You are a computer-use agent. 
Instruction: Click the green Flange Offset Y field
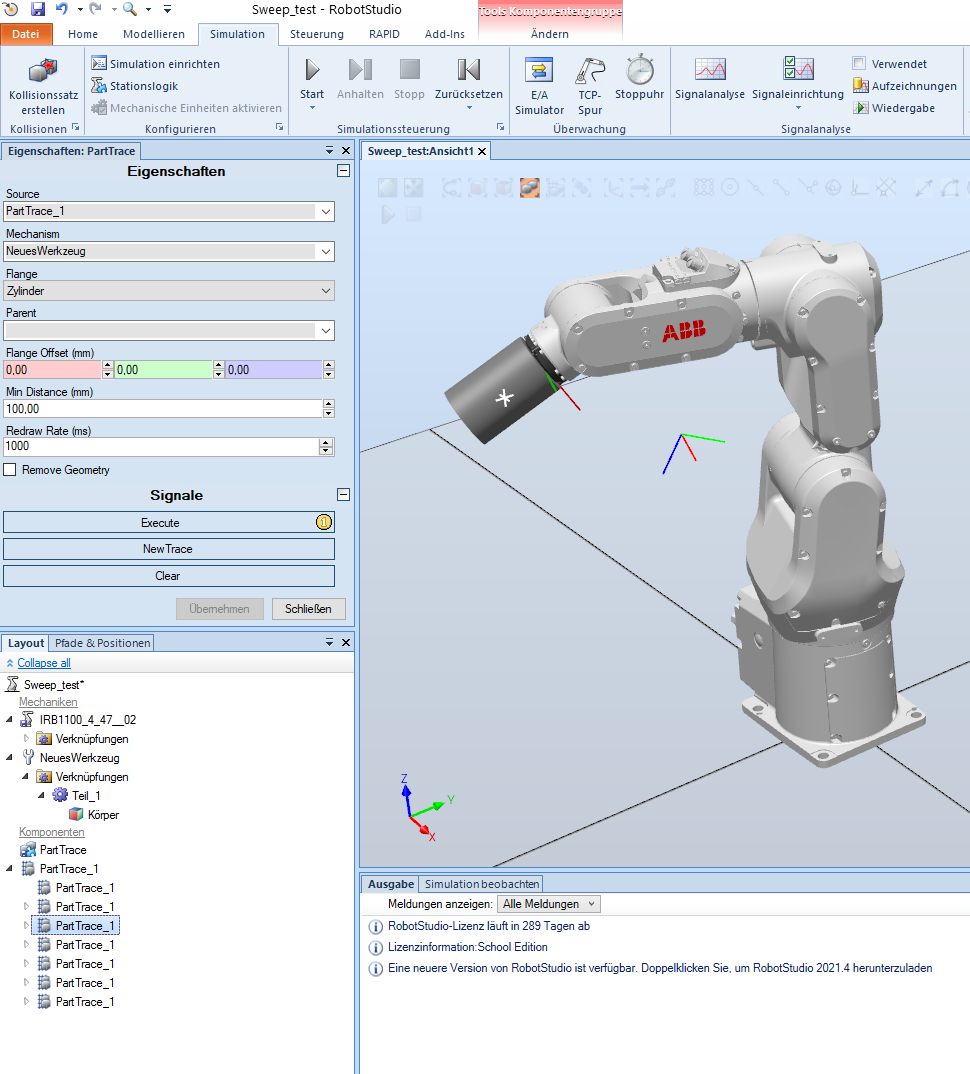point(163,370)
